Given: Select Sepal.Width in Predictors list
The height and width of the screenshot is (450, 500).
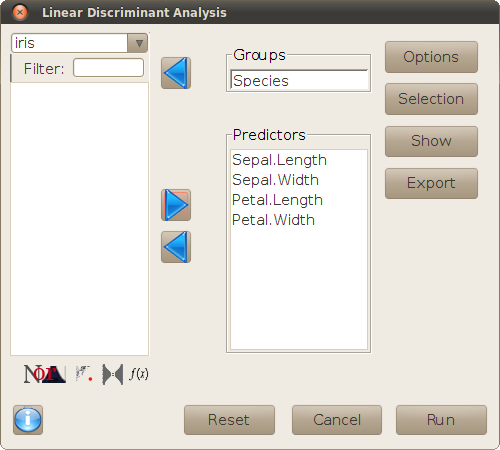Looking at the screenshot, I should (275, 180).
